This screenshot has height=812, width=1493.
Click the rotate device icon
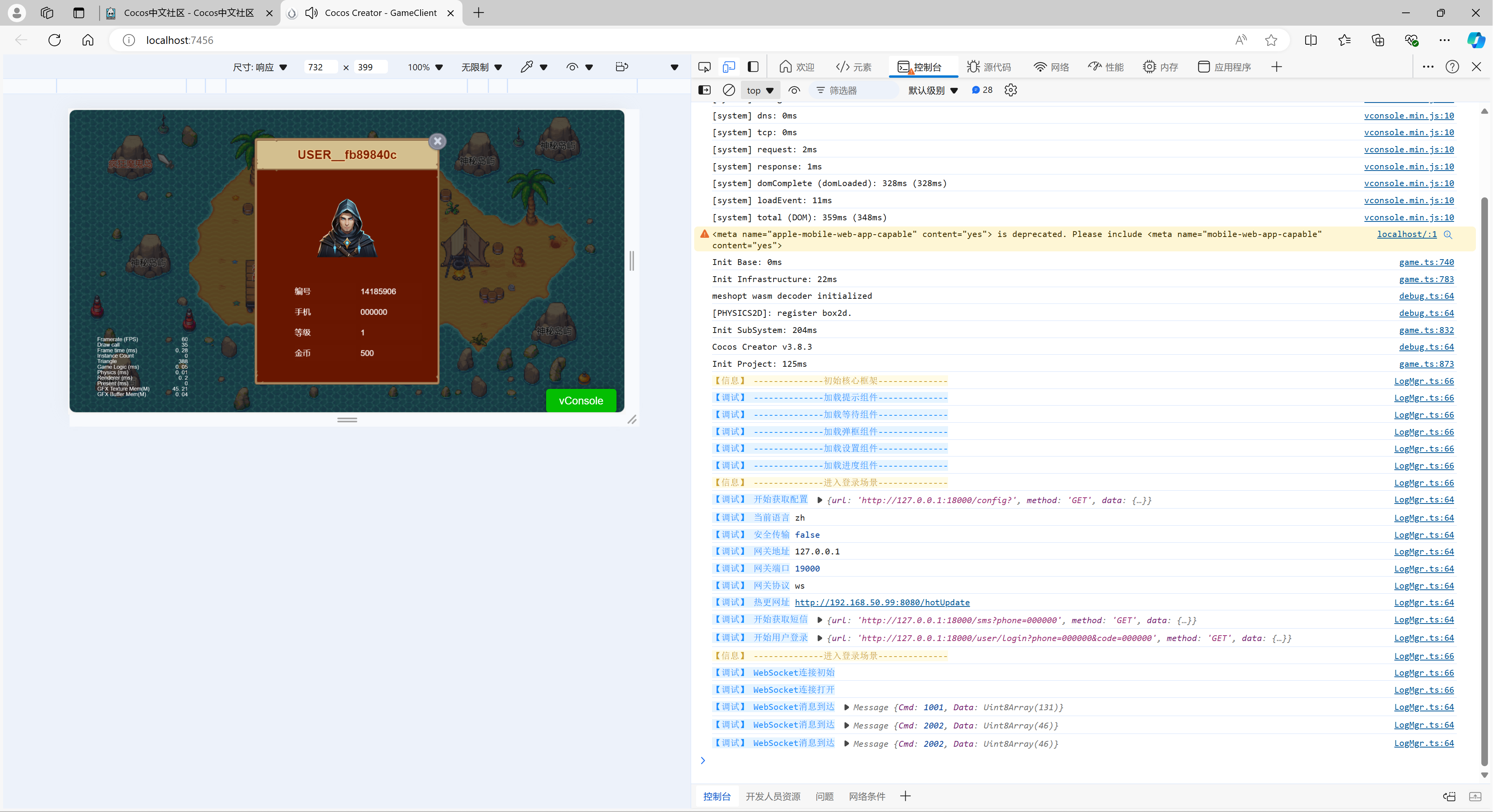click(x=621, y=66)
